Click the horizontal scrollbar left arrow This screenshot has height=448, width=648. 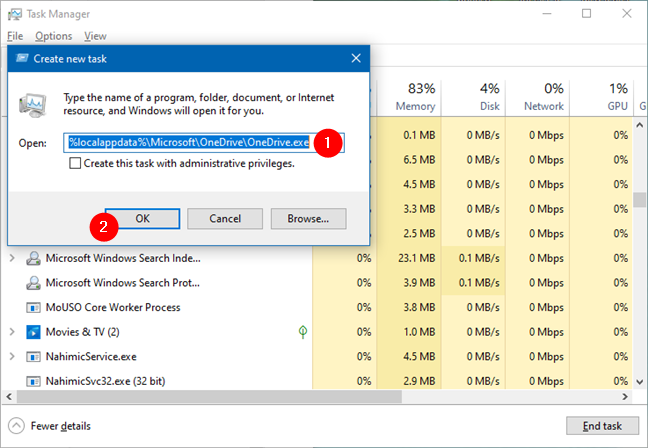click(9, 397)
